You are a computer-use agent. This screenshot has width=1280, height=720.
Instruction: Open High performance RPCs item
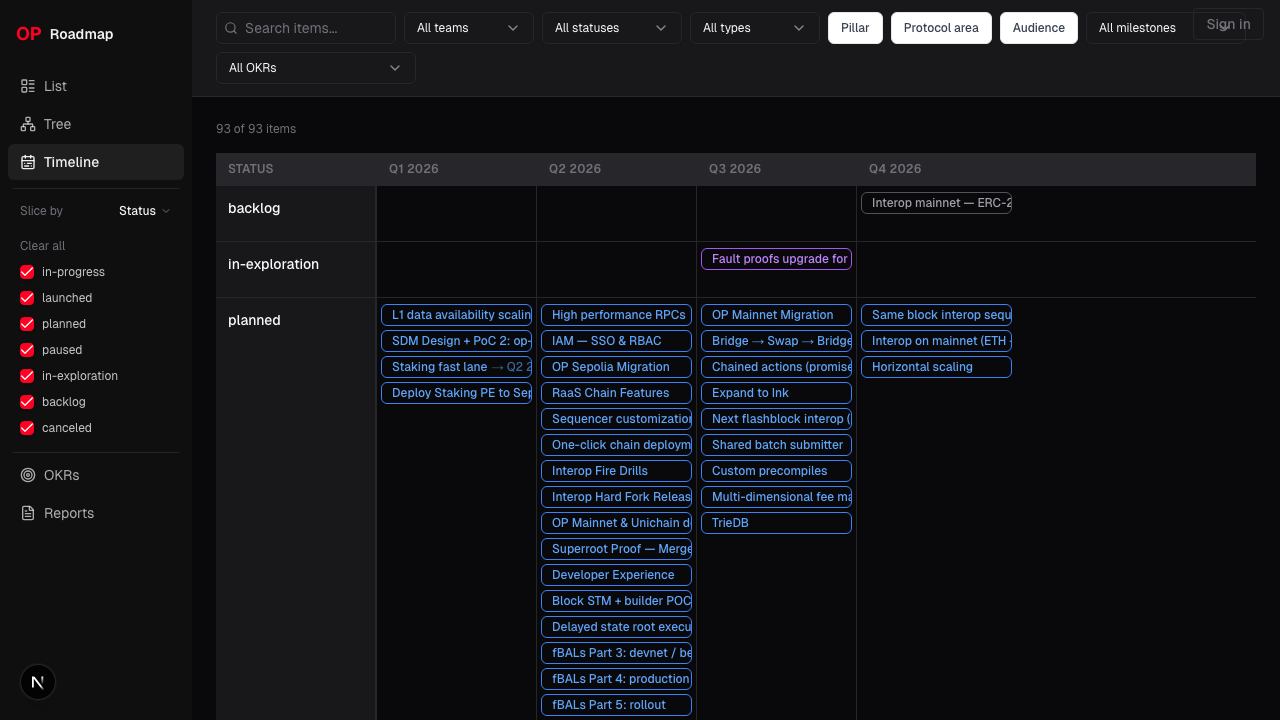(x=616, y=315)
